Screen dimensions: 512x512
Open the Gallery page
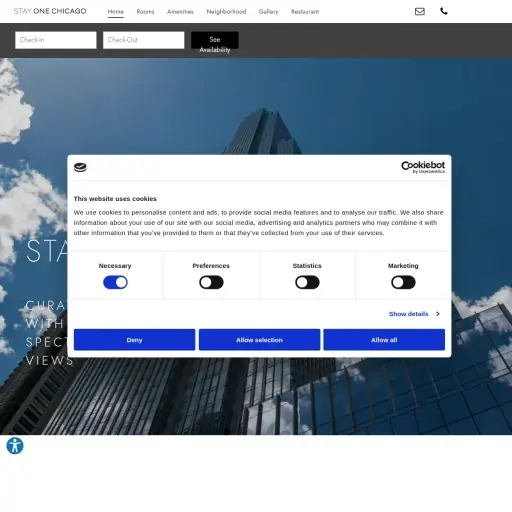[x=268, y=12]
